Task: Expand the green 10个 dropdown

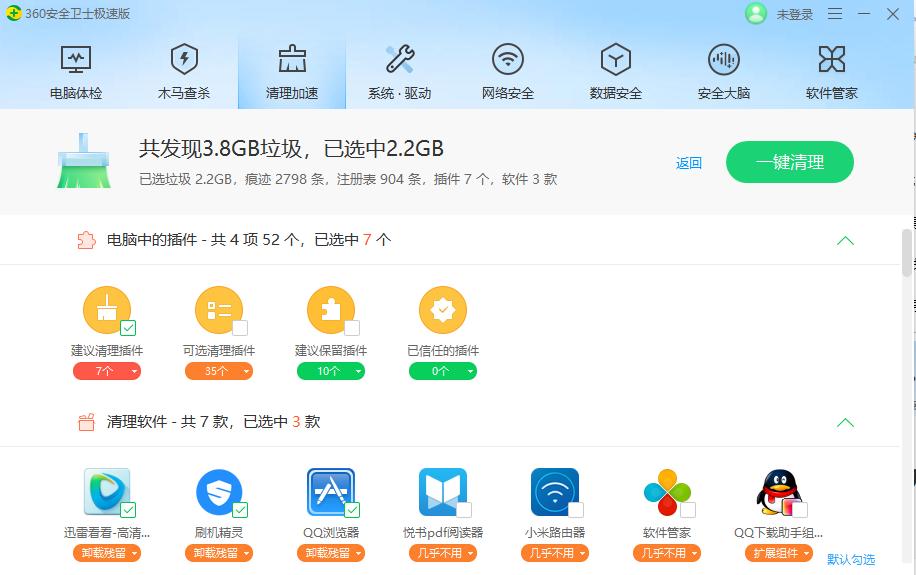Action: (331, 371)
